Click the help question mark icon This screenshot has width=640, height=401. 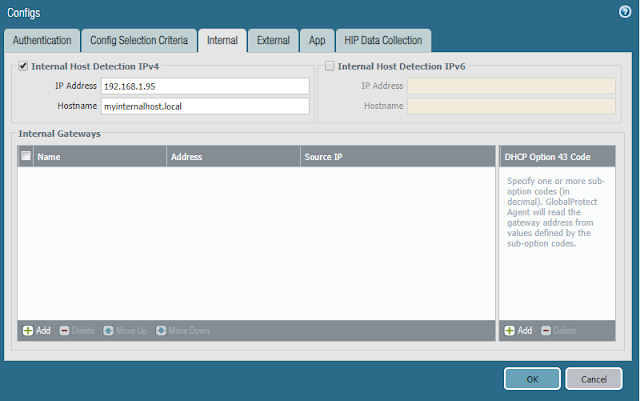pyautogui.click(x=625, y=11)
